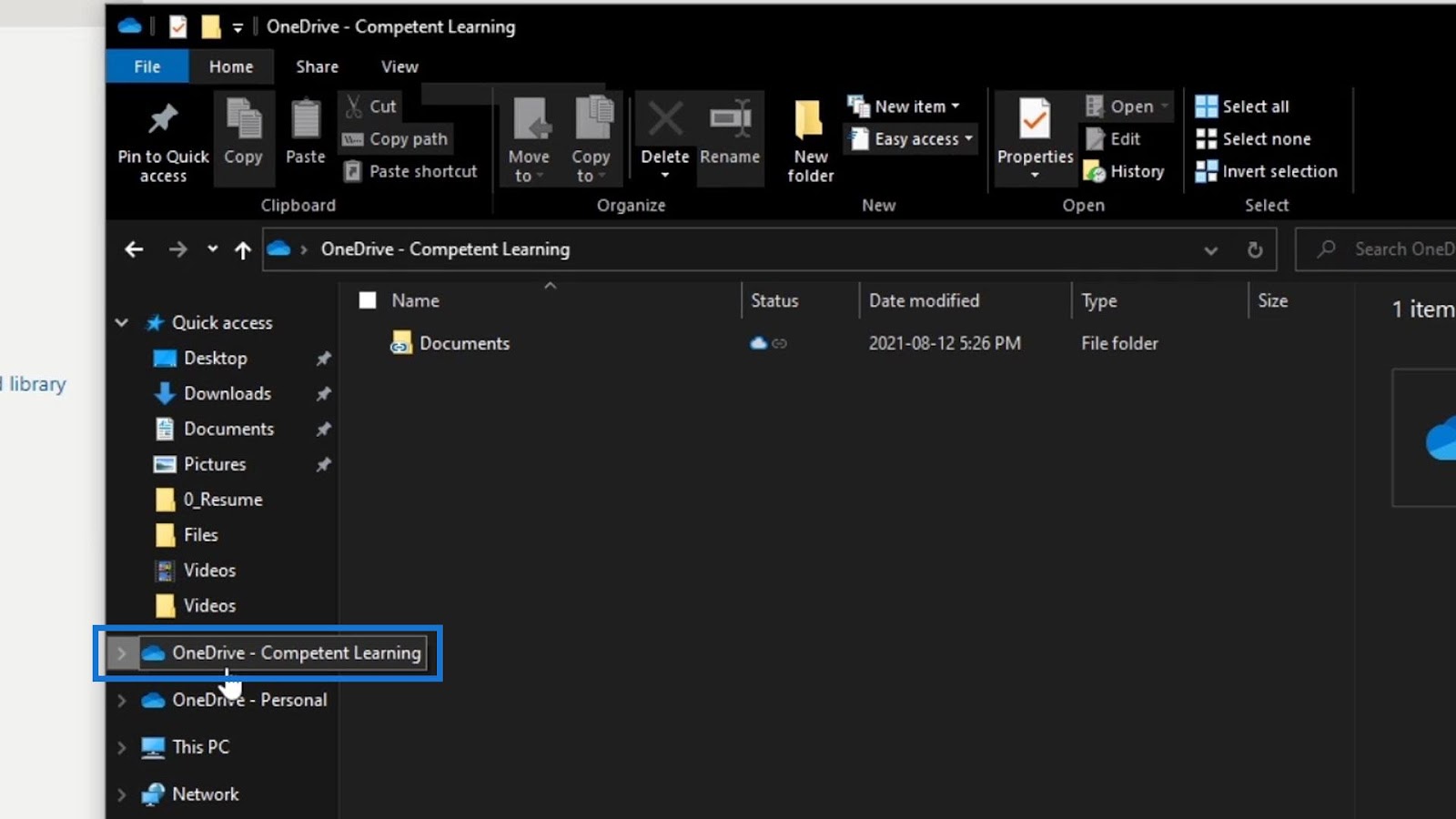Open the Move to menu

pyautogui.click(x=529, y=139)
